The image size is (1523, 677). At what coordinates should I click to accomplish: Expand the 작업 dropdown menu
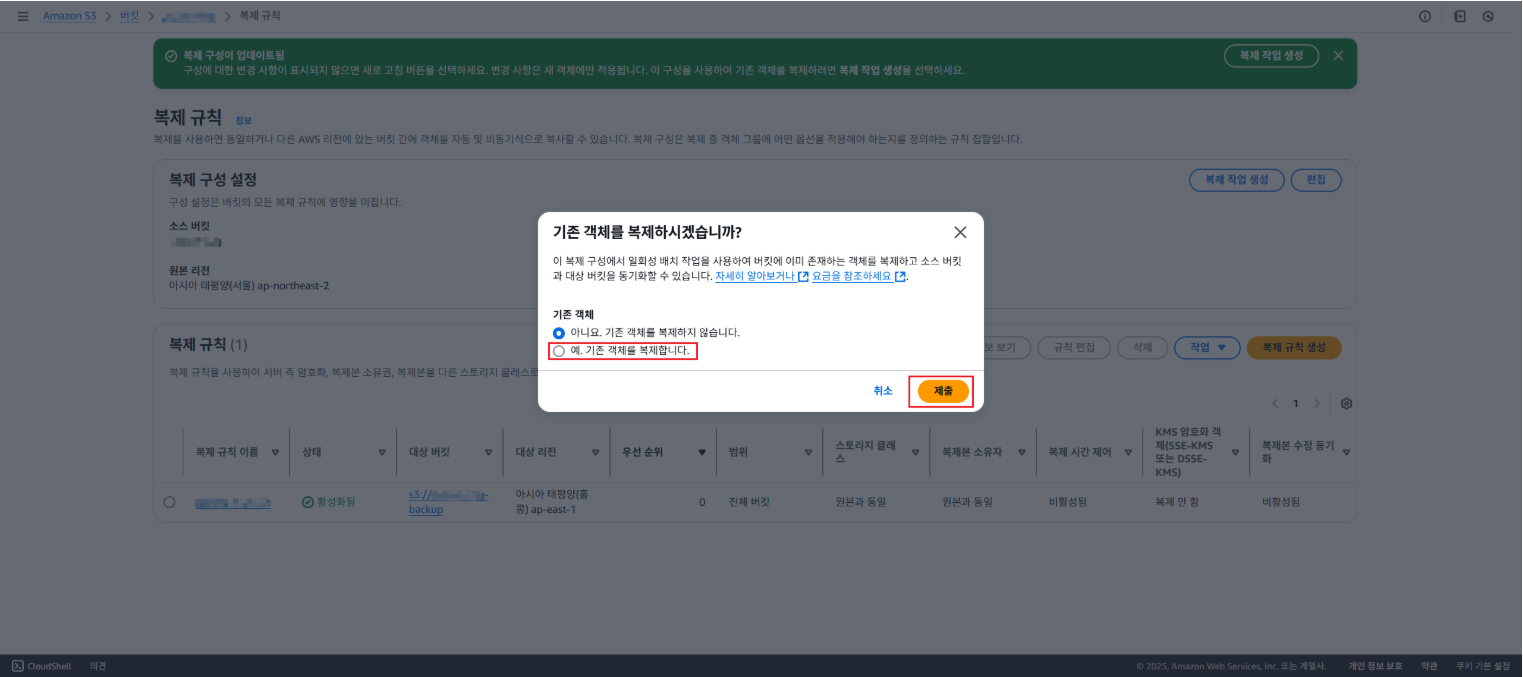point(1206,347)
